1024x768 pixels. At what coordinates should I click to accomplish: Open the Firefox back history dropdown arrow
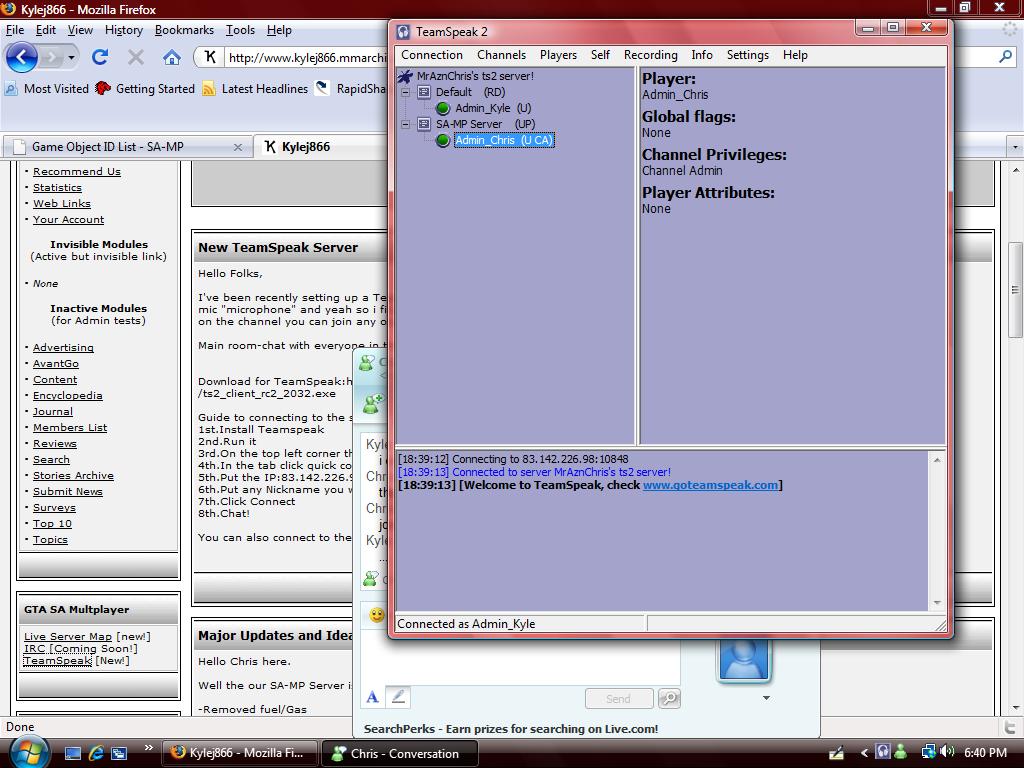point(71,58)
